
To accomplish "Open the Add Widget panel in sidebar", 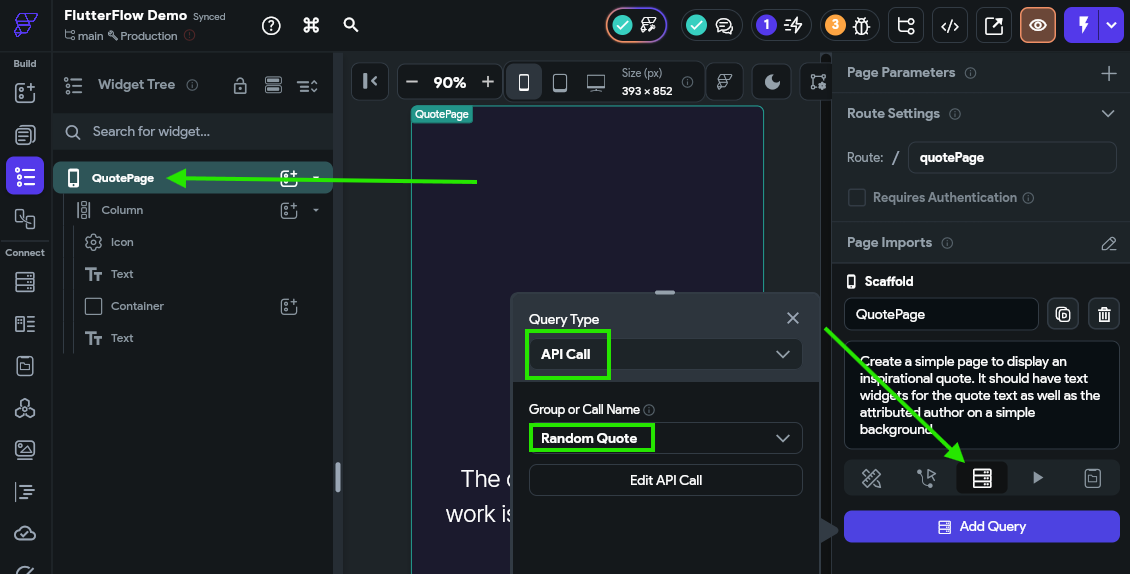I will [25, 92].
